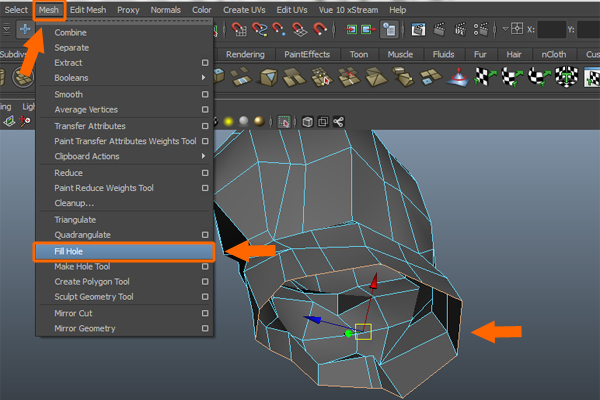Choose Triangulate in the Mesh menu
Image resolution: width=600 pixels, height=400 pixels.
click(75, 219)
